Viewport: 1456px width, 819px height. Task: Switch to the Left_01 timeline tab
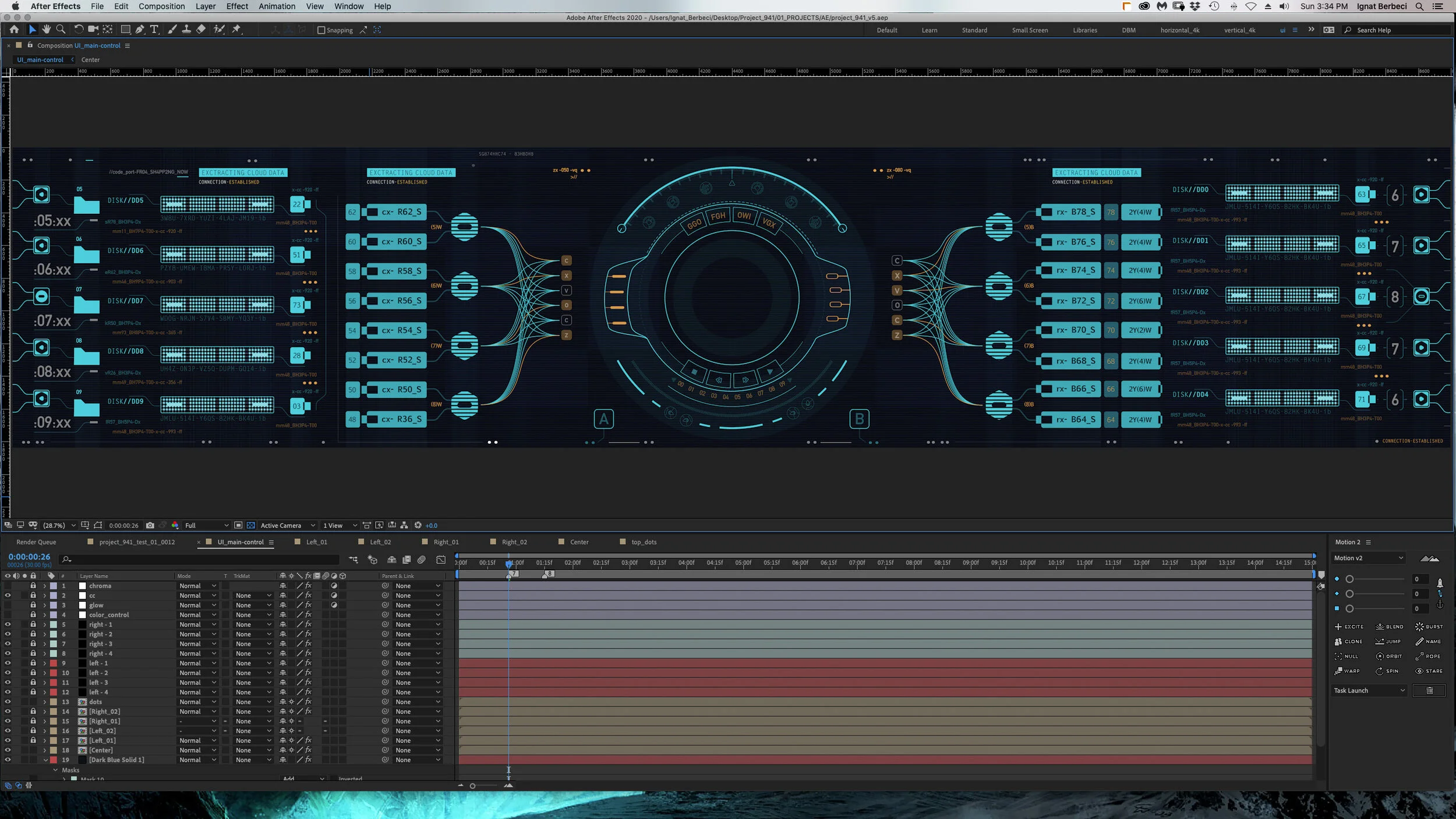[x=316, y=542]
